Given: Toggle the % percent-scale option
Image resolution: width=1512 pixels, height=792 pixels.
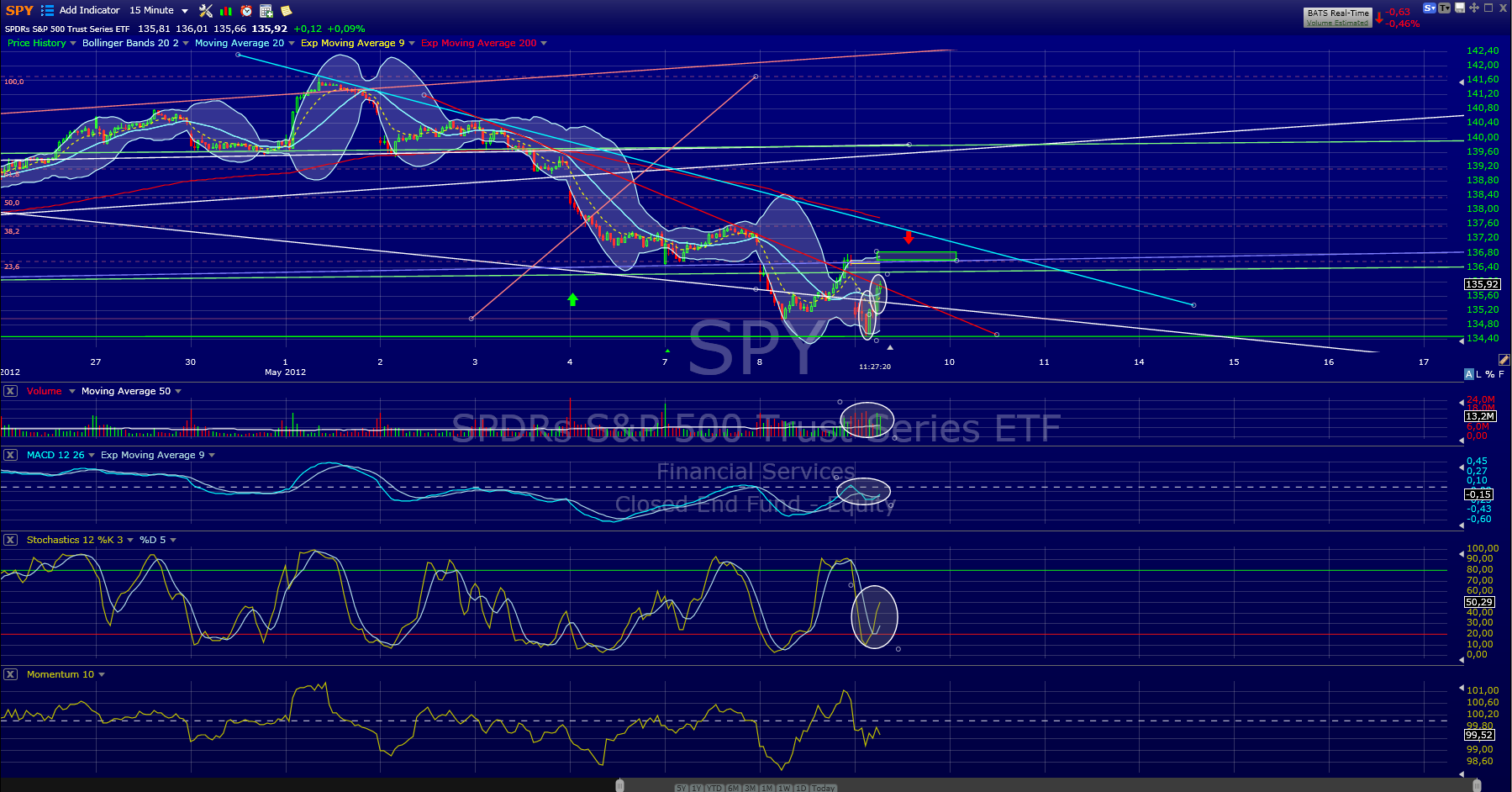Looking at the screenshot, I should 1490,374.
